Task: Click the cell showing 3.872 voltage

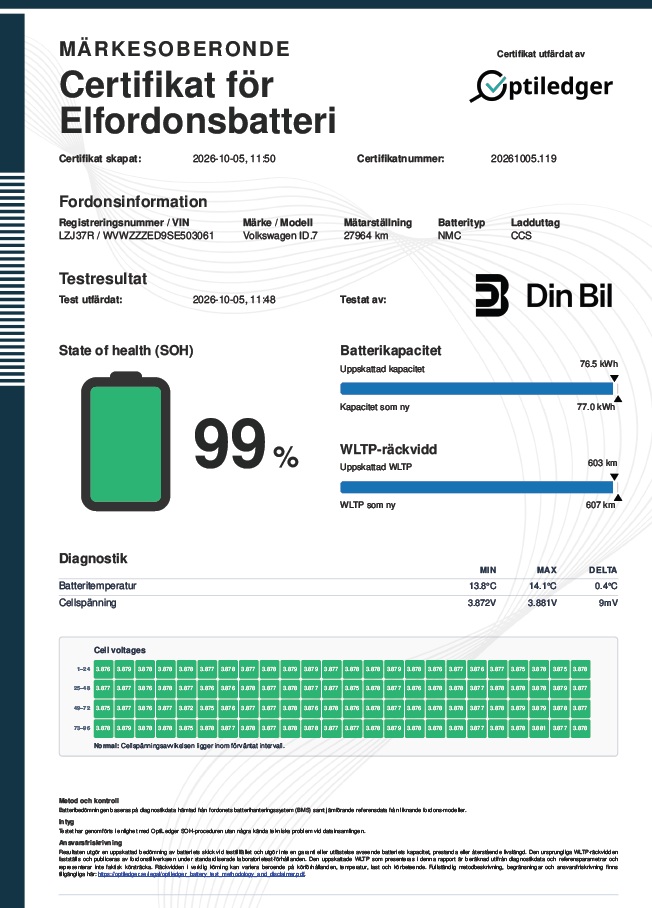Action: pyautogui.click(x=186, y=708)
